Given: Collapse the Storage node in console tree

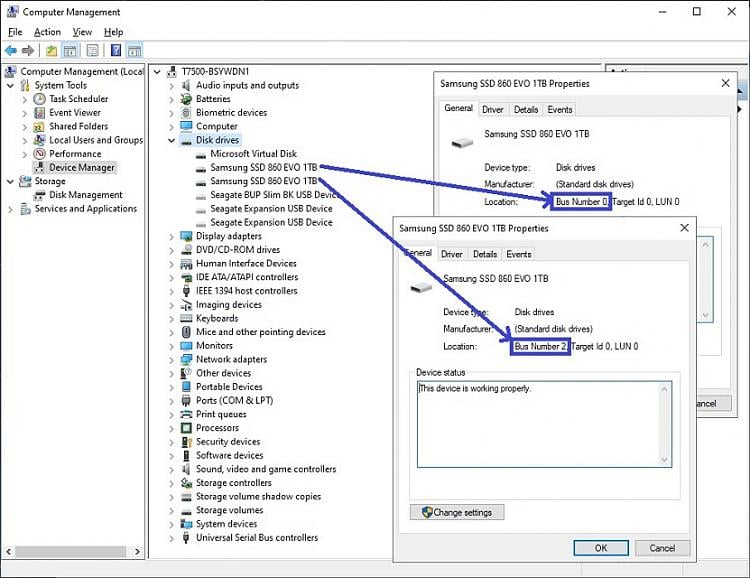Looking at the screenshot, I should [x=11, y=181].
